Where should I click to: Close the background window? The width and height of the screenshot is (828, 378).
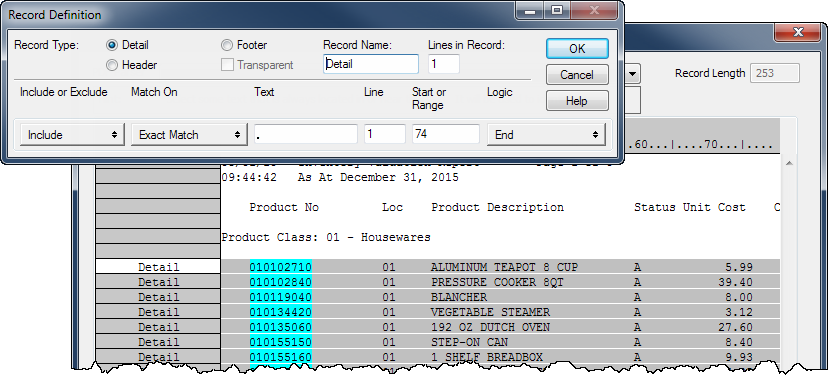[x=797, y=32]
